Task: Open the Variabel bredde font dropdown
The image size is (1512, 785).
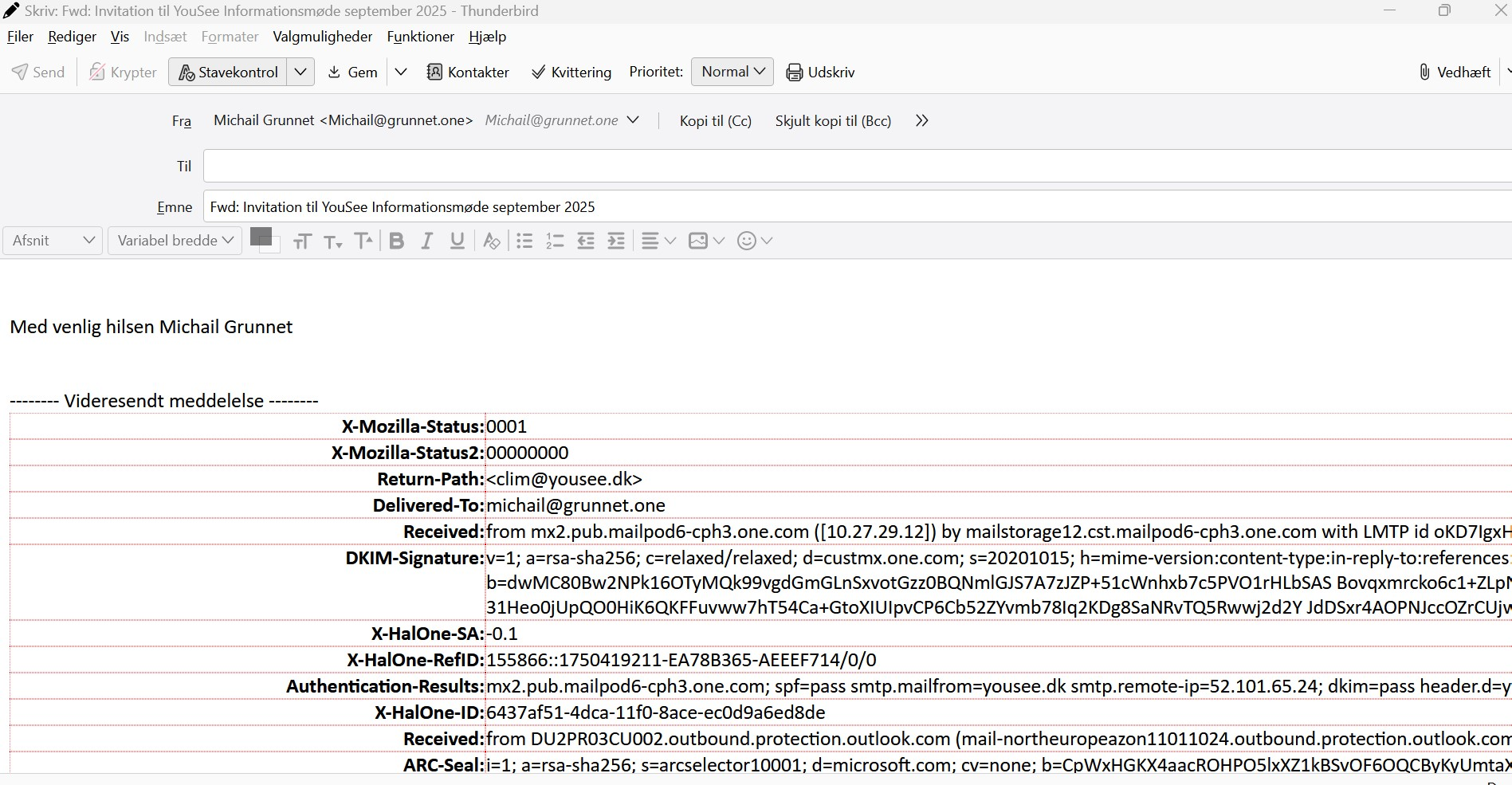Action: 175,241
